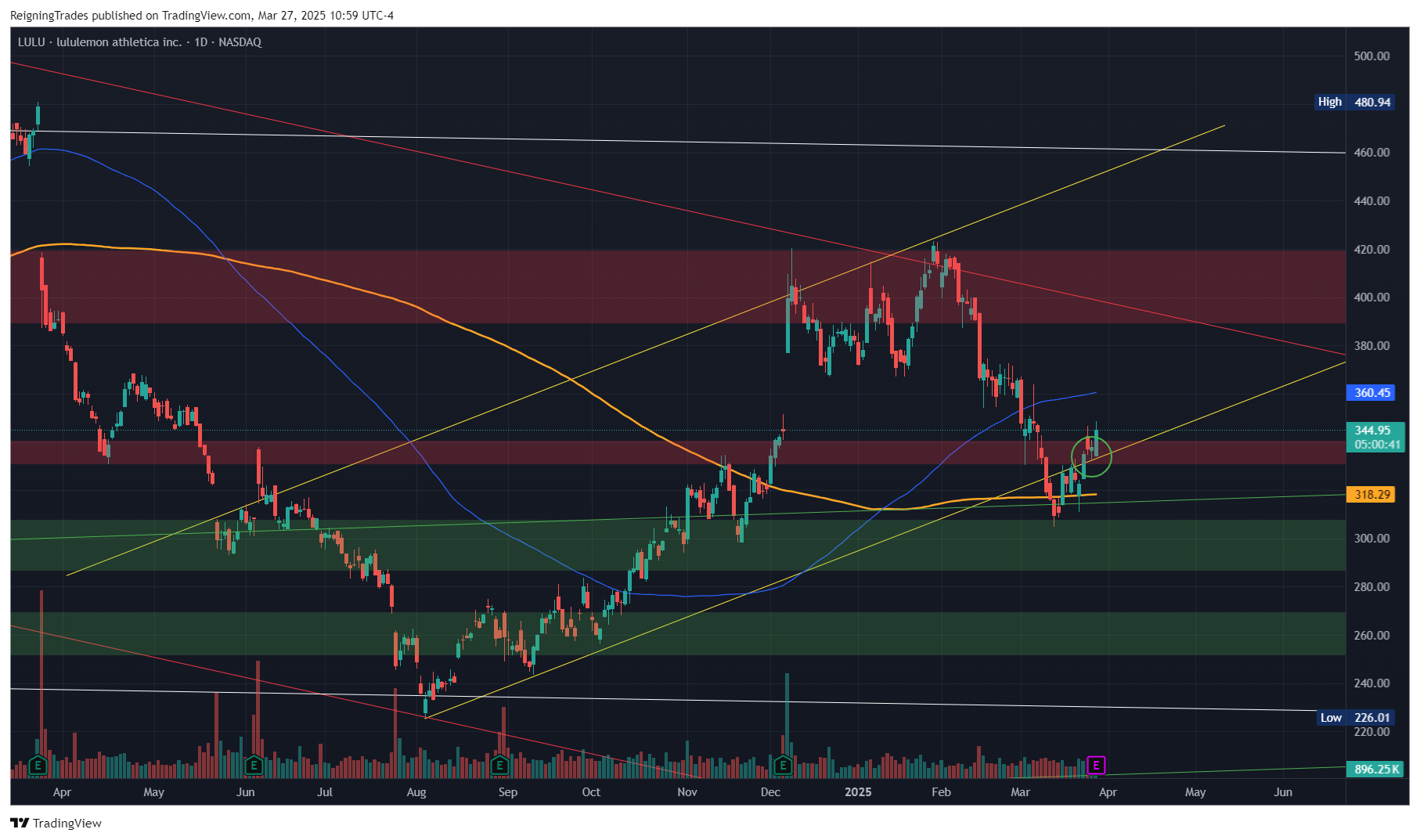
Task: Click the countdown timer 05:00:41
Action: coord(1377,445)
